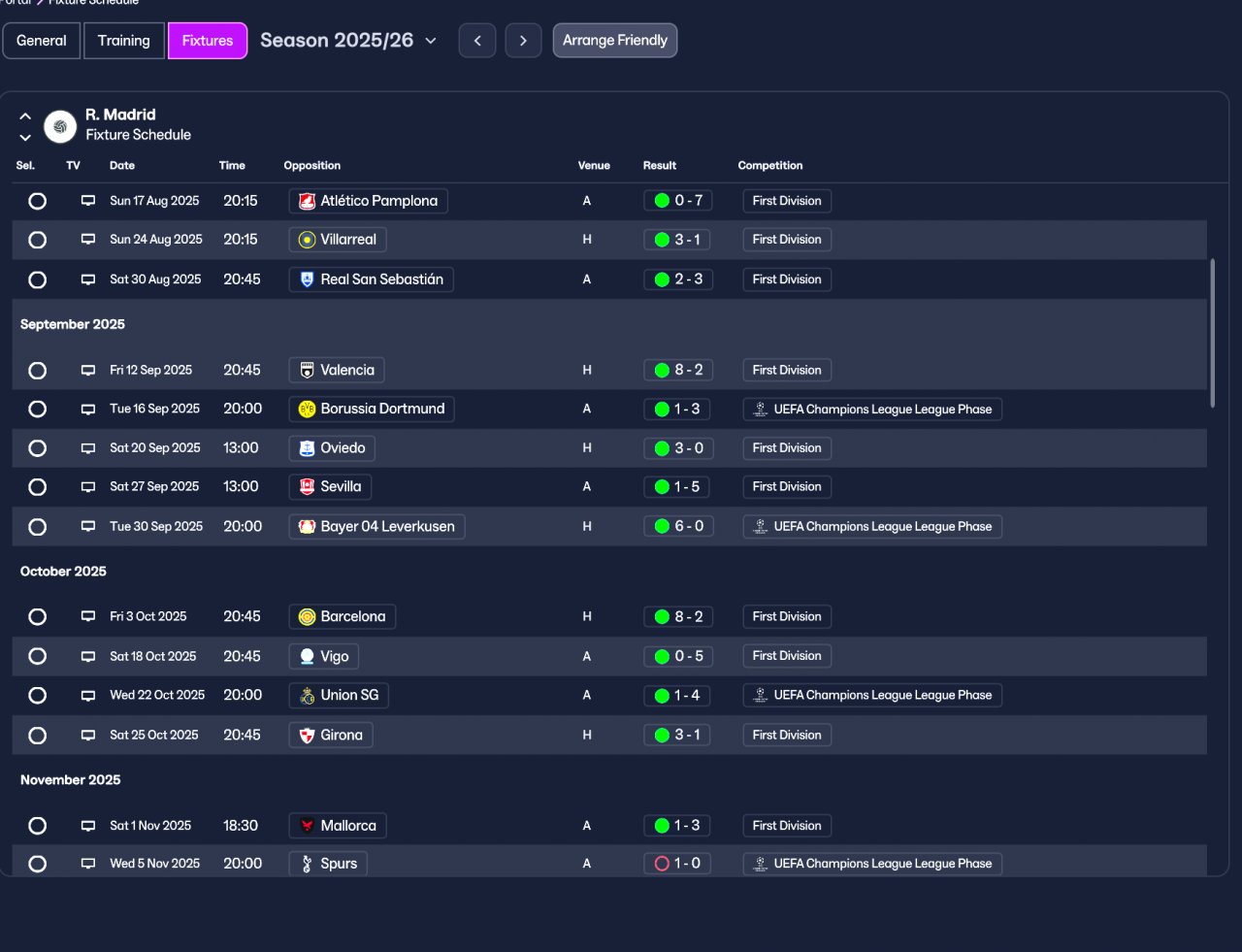Click the Barcelona club crest
Viewport: 1242px width, 952px height.
pyautogui.click(x=307, y=616)
